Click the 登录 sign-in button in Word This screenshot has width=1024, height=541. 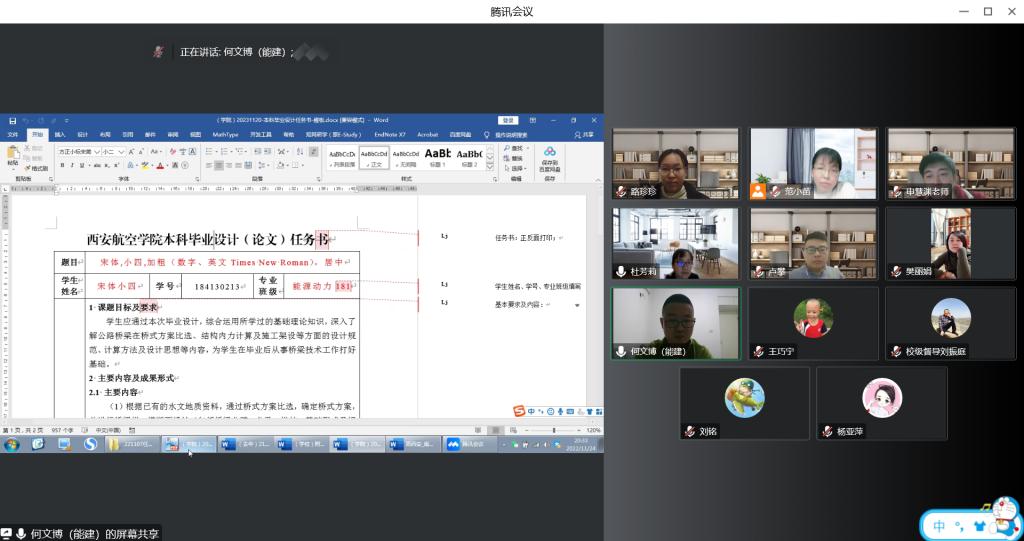coord(508,120)
